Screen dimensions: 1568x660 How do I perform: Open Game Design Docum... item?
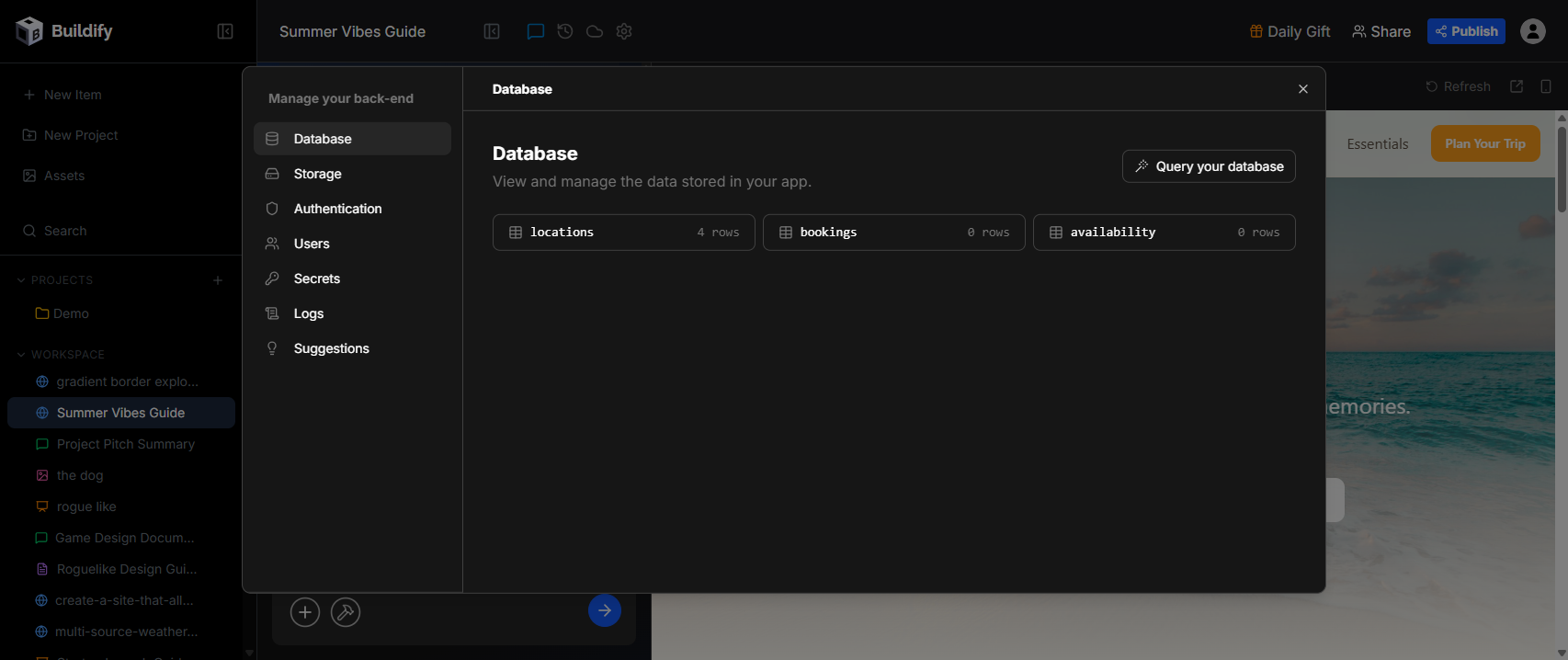121,538
